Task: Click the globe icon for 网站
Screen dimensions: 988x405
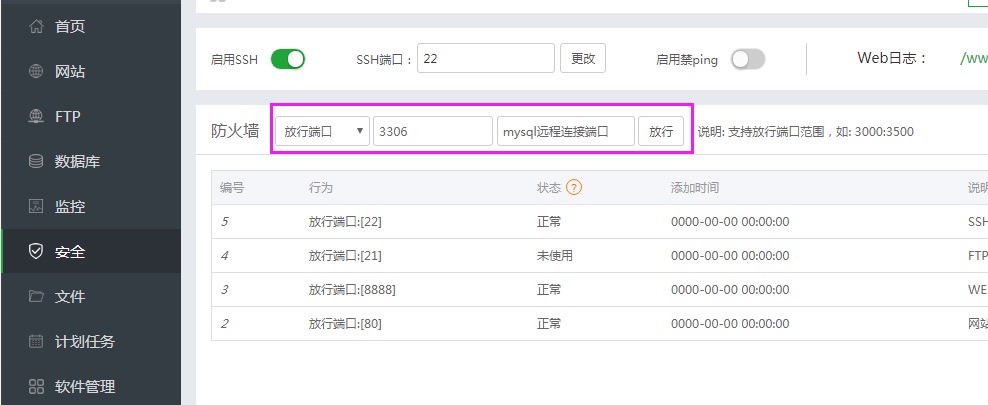Action: click(36, 71)
